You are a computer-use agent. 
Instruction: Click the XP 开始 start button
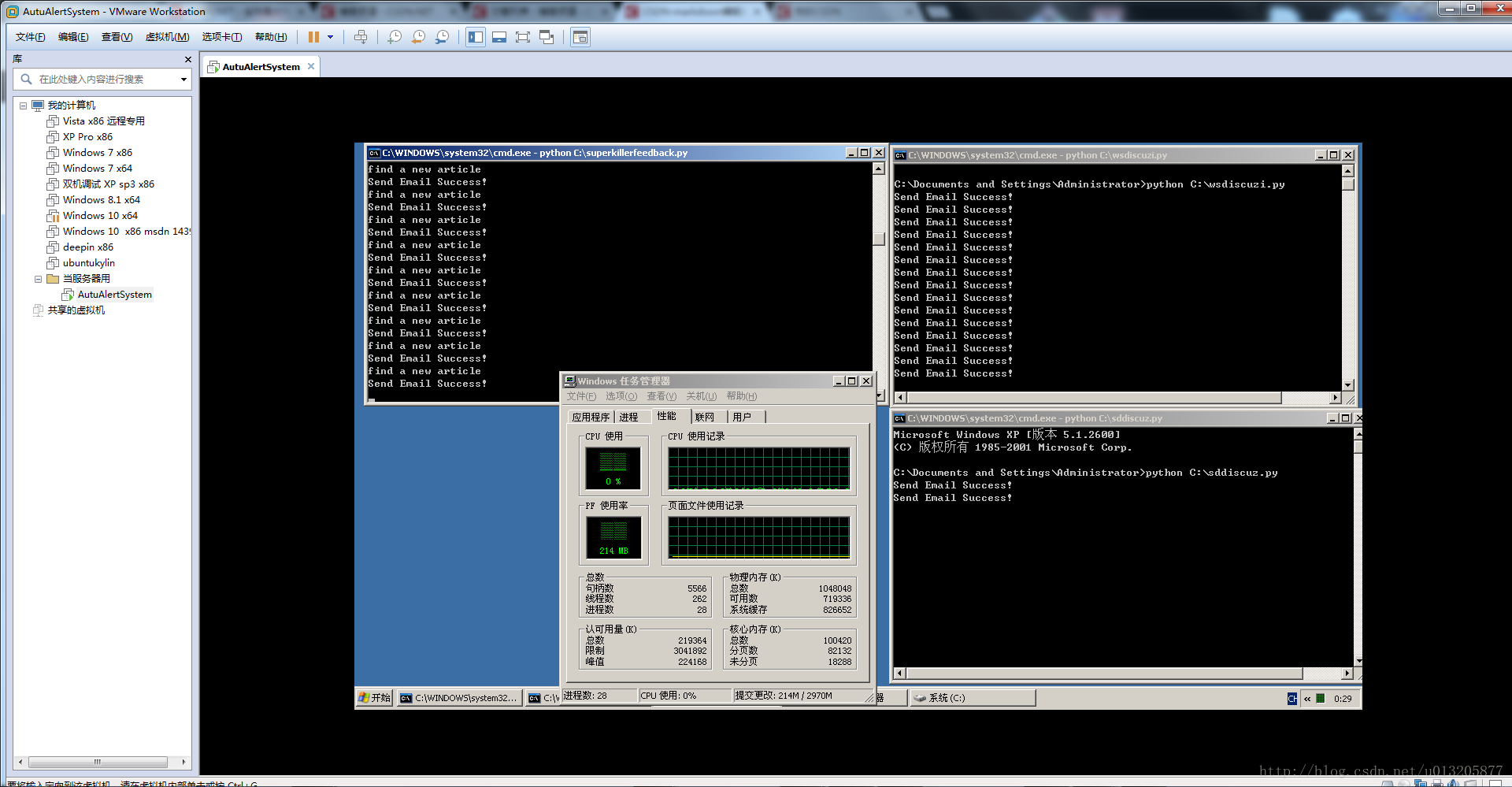374,698
